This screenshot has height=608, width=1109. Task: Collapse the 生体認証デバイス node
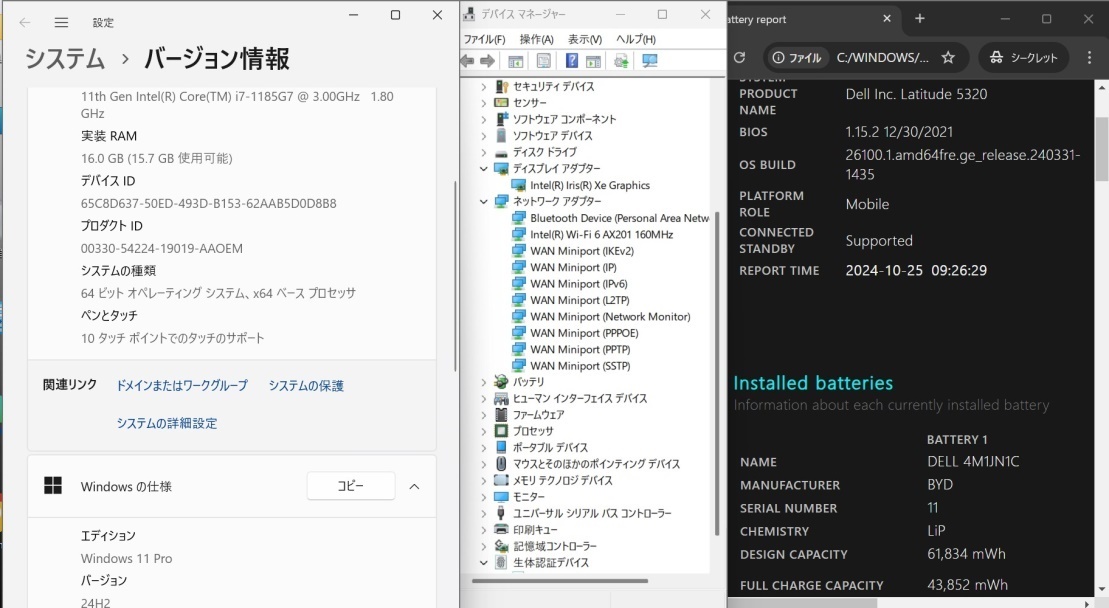point(484,563)
